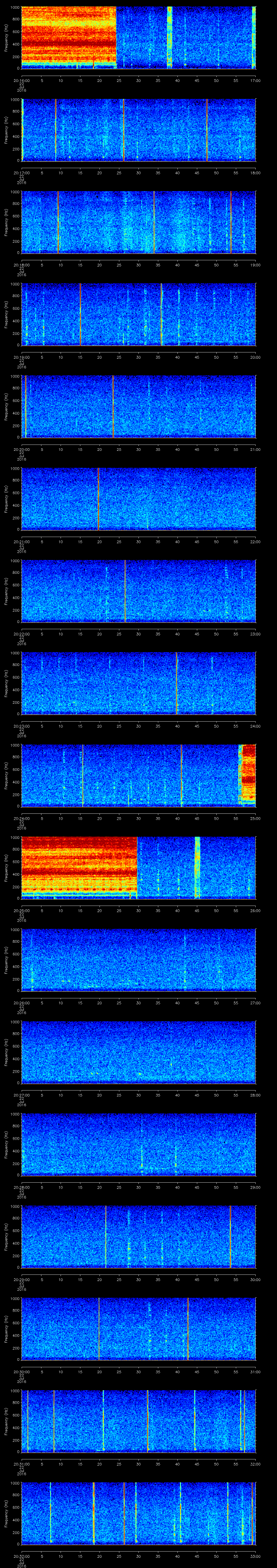Click the 25:00 end time label

pos(255,818)
